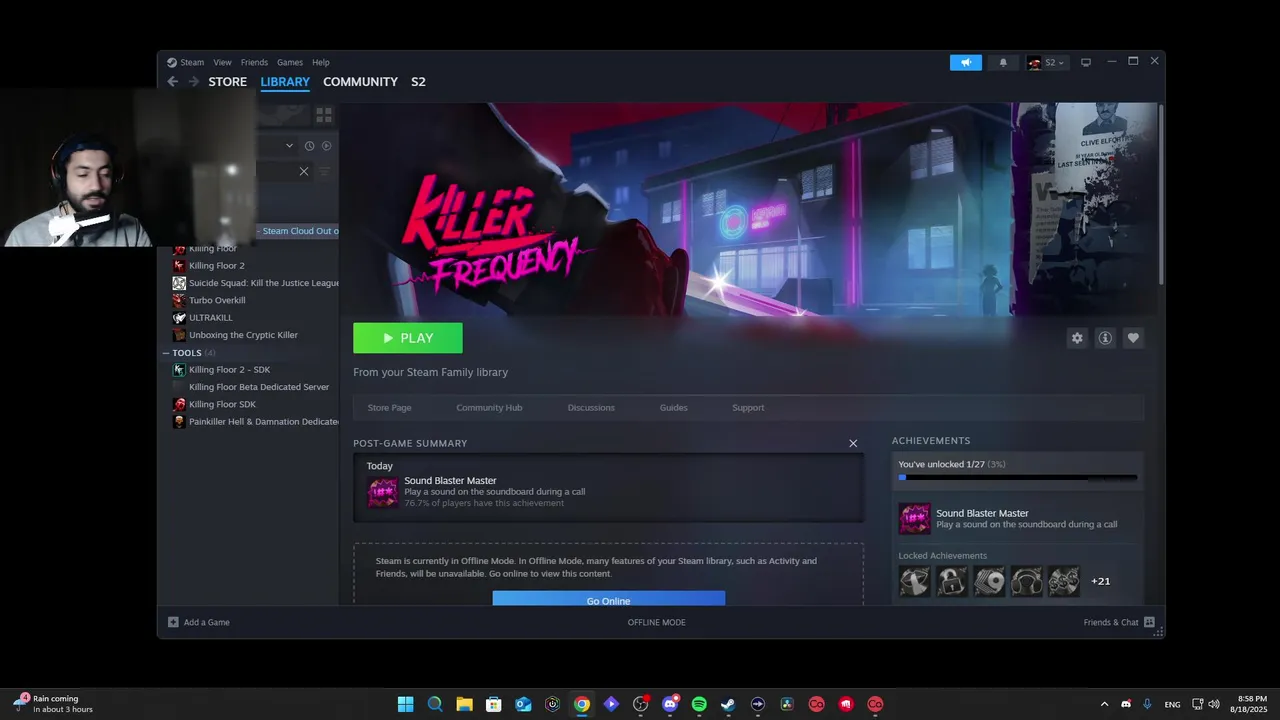
Task: Expand the library filter dropdown chevron
Action: (x=290, y=145)
